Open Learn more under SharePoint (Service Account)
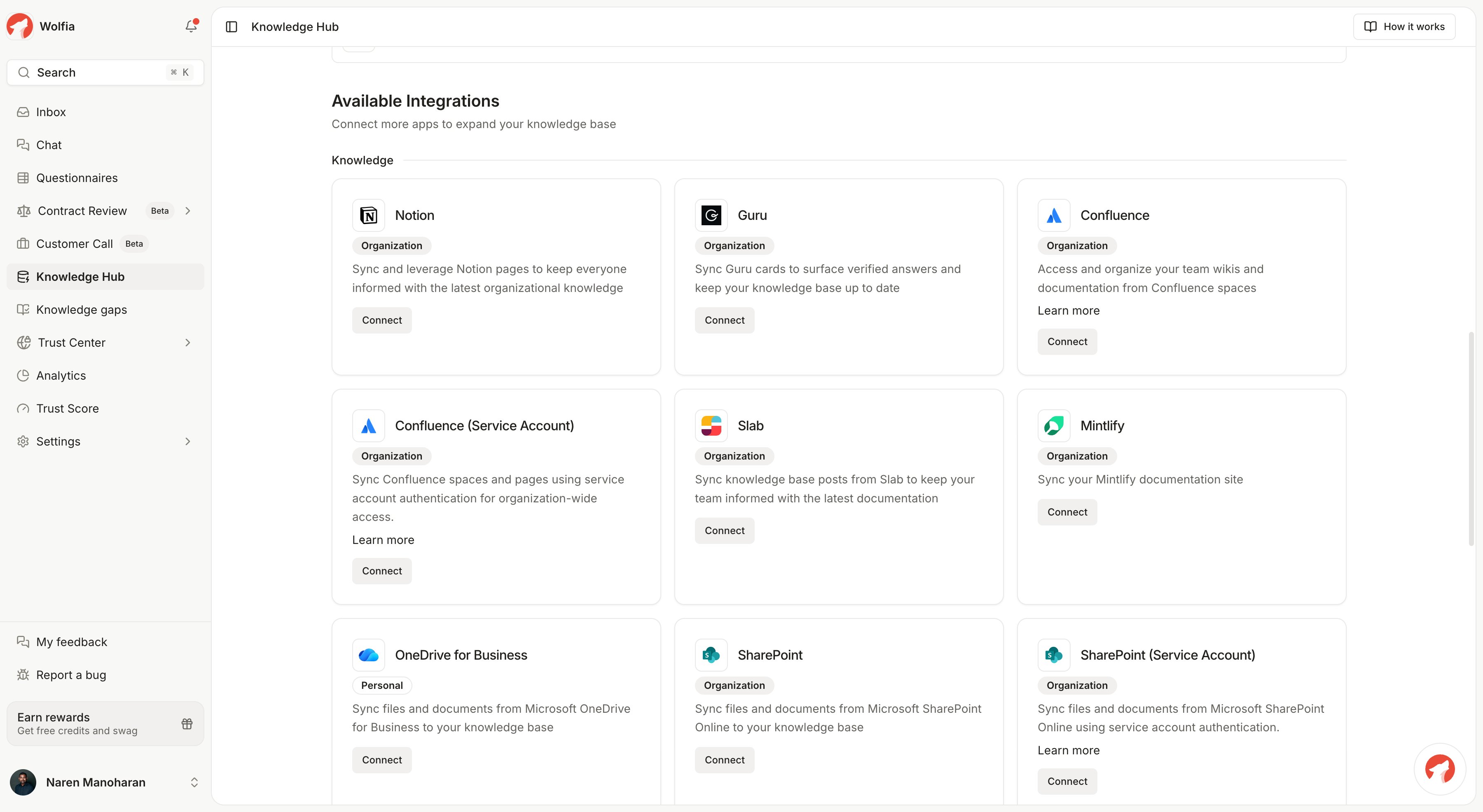This screenshot has height=812, width=1483. pos(1069,750)
